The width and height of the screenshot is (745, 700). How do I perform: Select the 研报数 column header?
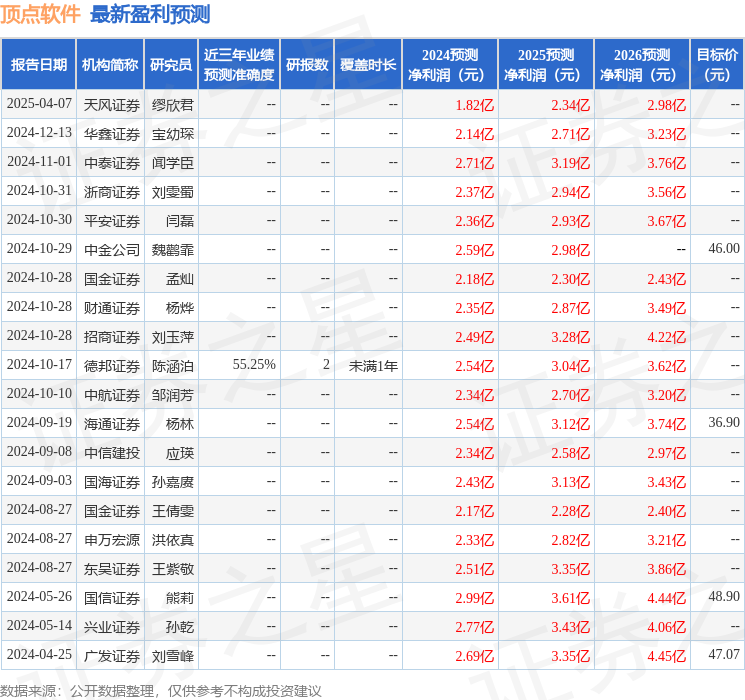pyautogui.click(x=307, y=64)
